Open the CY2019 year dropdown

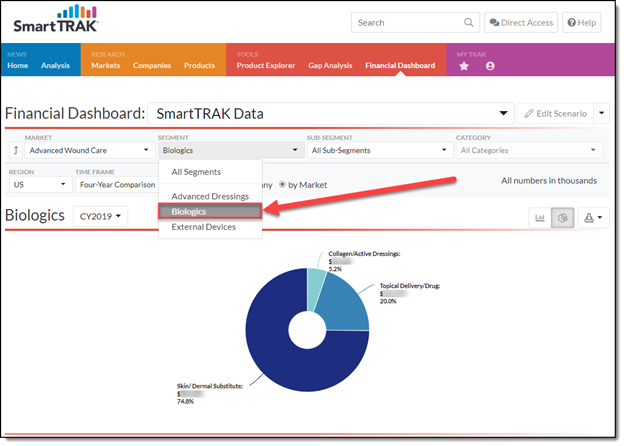(x=100, y=216)
